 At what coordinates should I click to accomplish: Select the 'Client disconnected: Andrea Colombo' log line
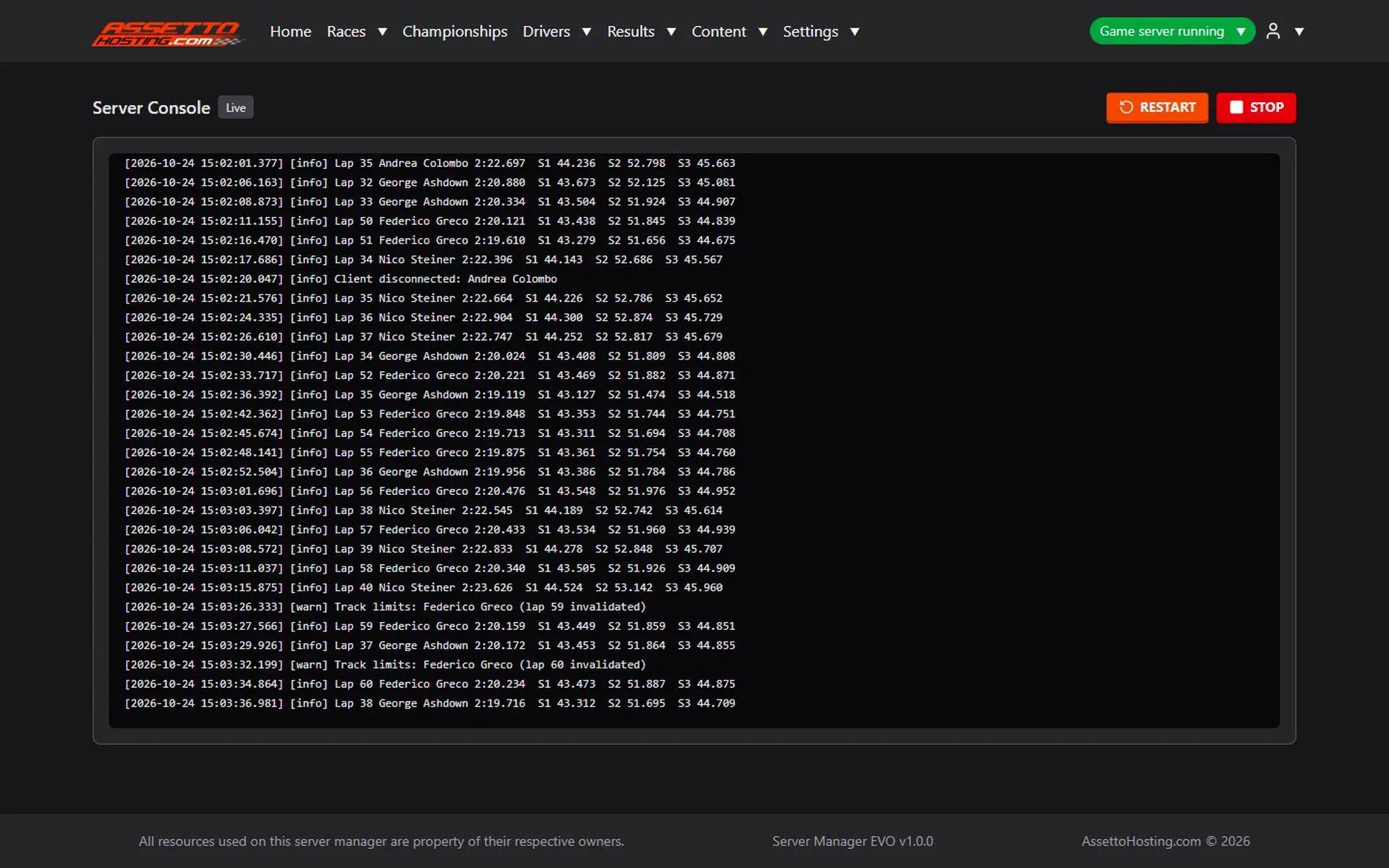tap(341, 279)
